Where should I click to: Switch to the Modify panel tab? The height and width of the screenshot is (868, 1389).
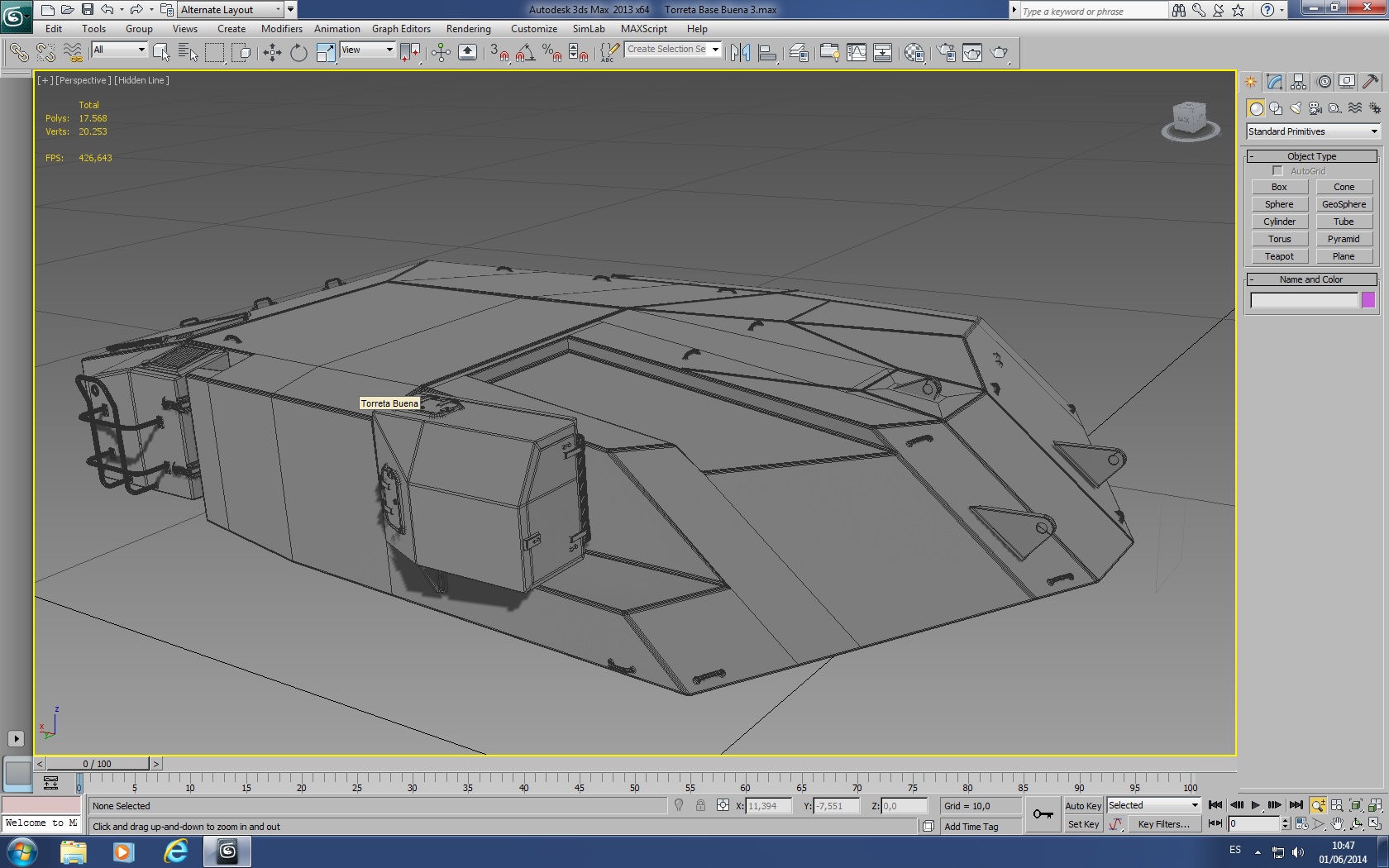1274,82
